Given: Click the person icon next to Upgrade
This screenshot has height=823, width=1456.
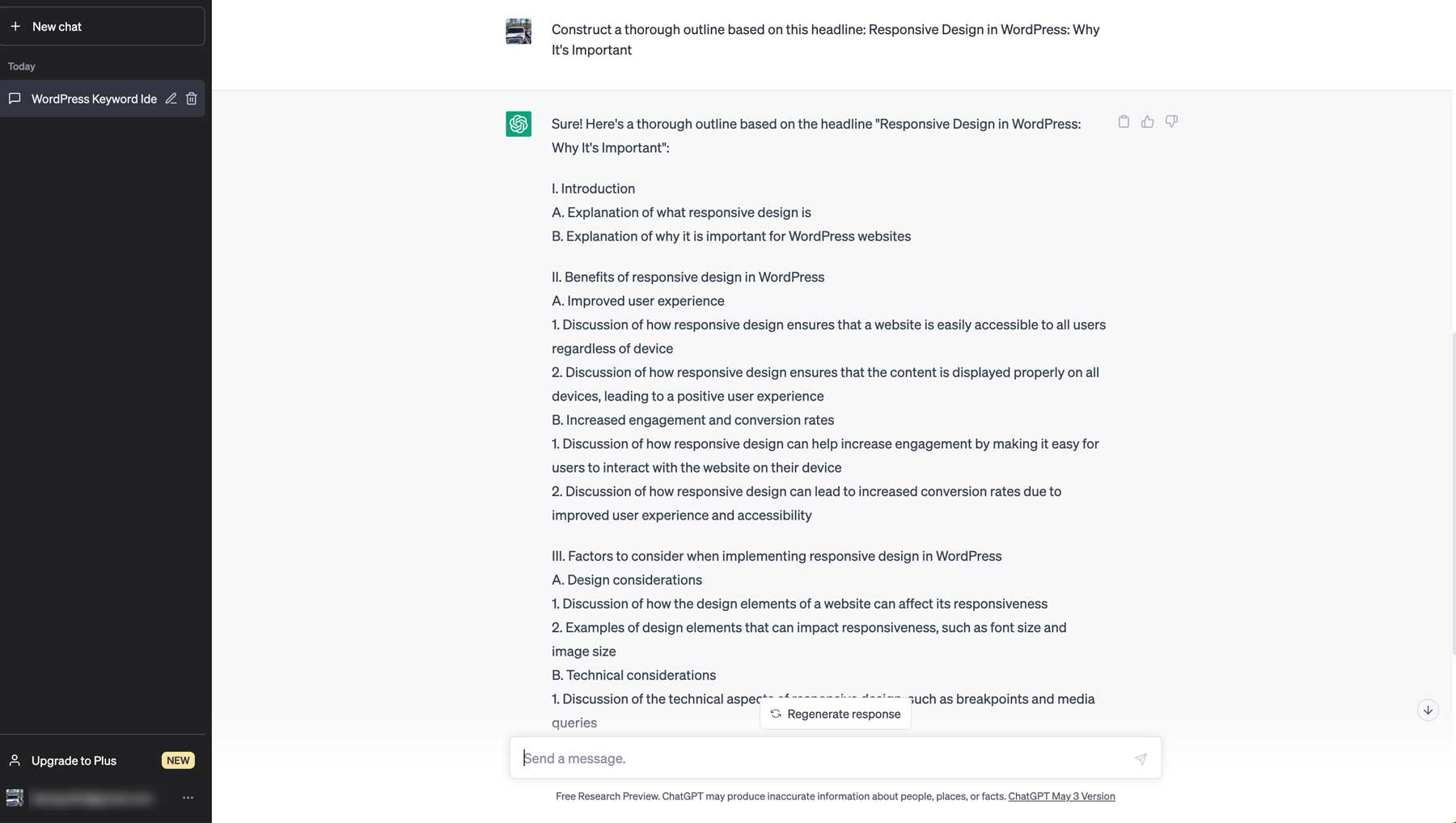Looking at the screenshot, I should (15, 761).
